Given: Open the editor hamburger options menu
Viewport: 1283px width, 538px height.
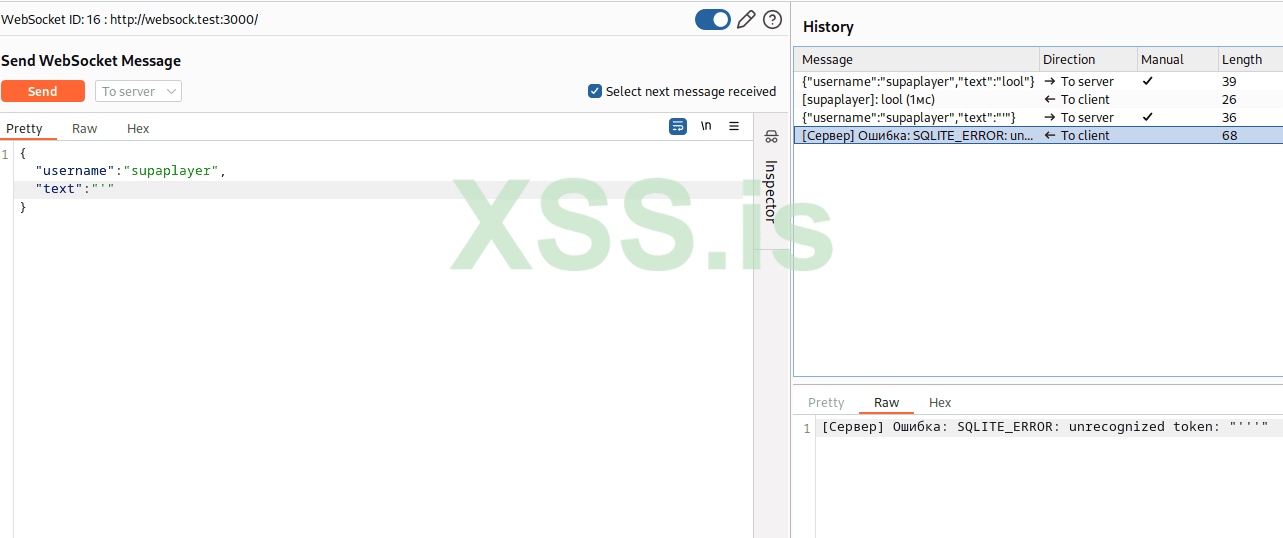Looking at the screenshot, I should 734,126.
